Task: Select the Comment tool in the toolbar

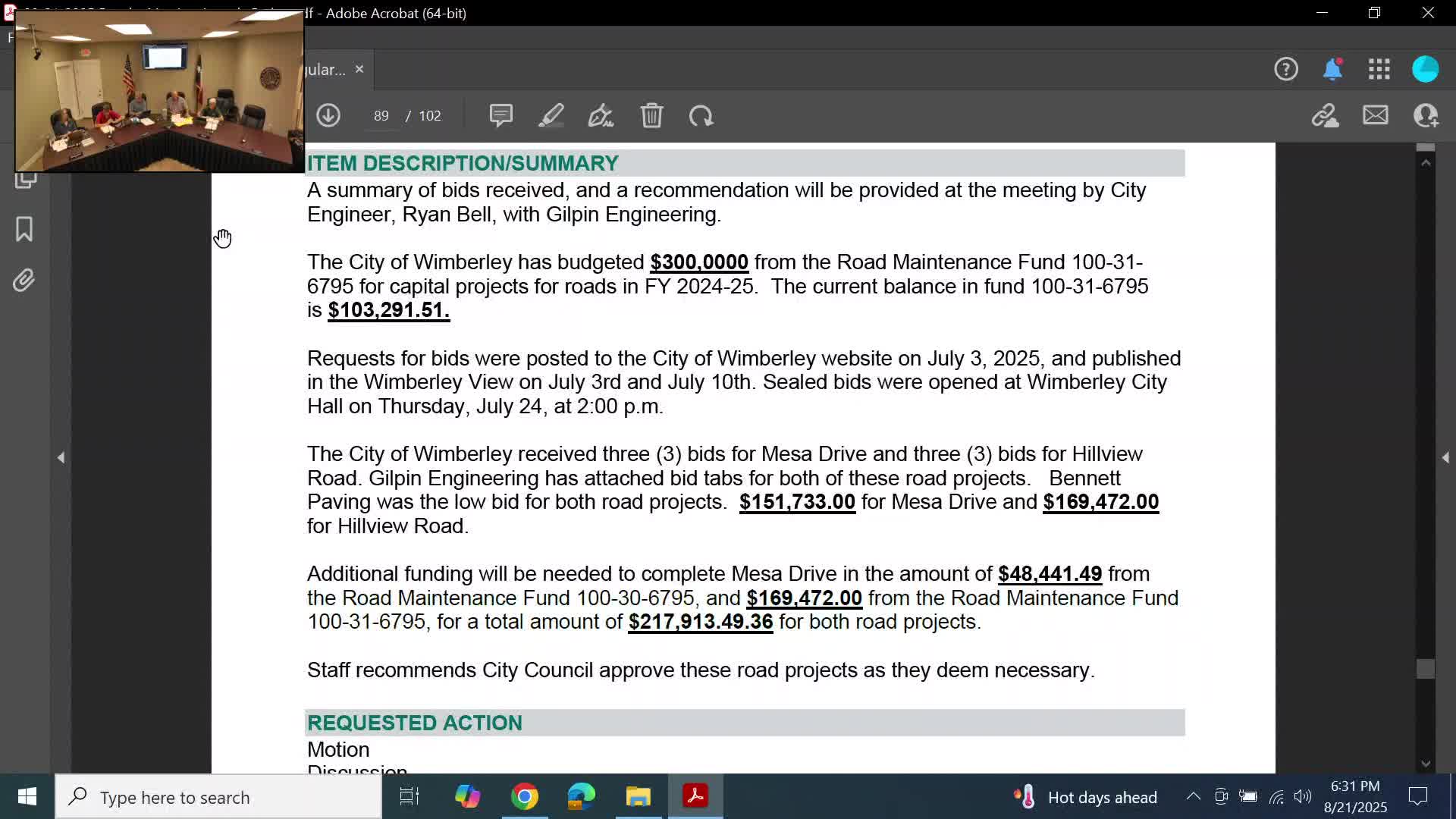Action: (x=501, y=115)
